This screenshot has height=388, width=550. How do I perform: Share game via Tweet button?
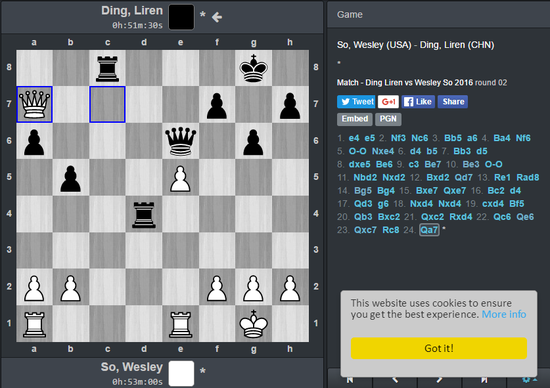pos(356,102)
